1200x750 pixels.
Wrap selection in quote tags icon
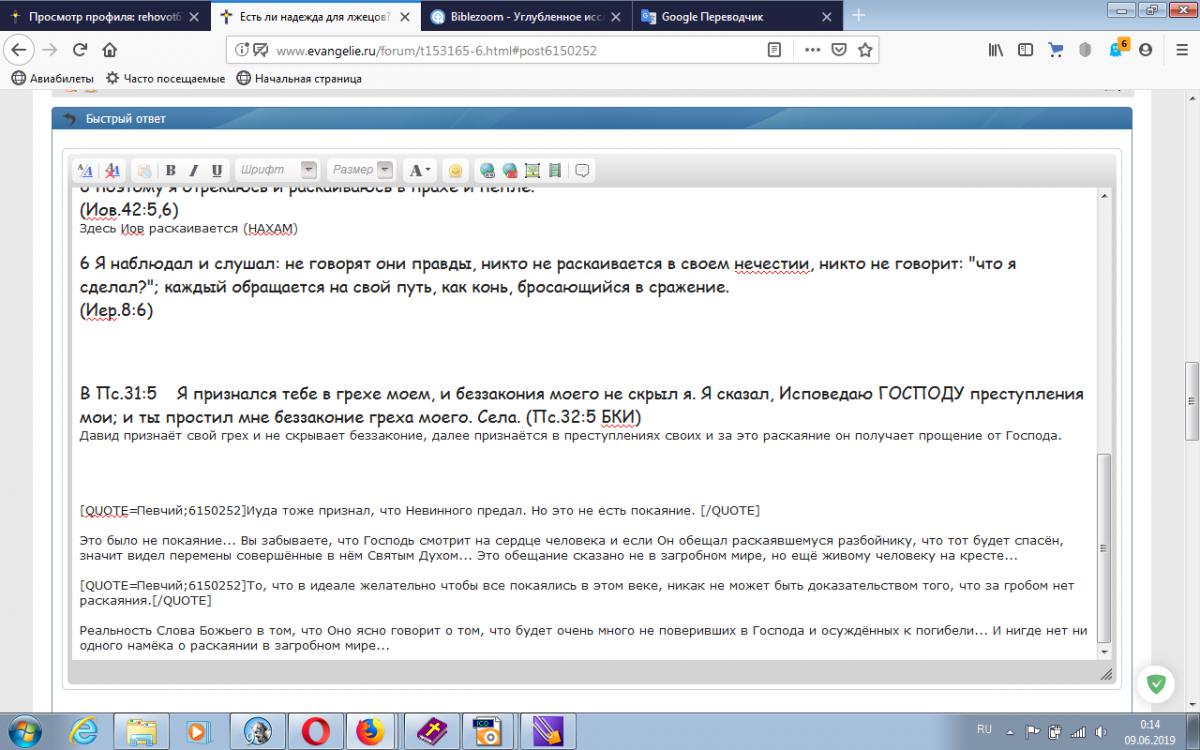(x=582, y=170)
